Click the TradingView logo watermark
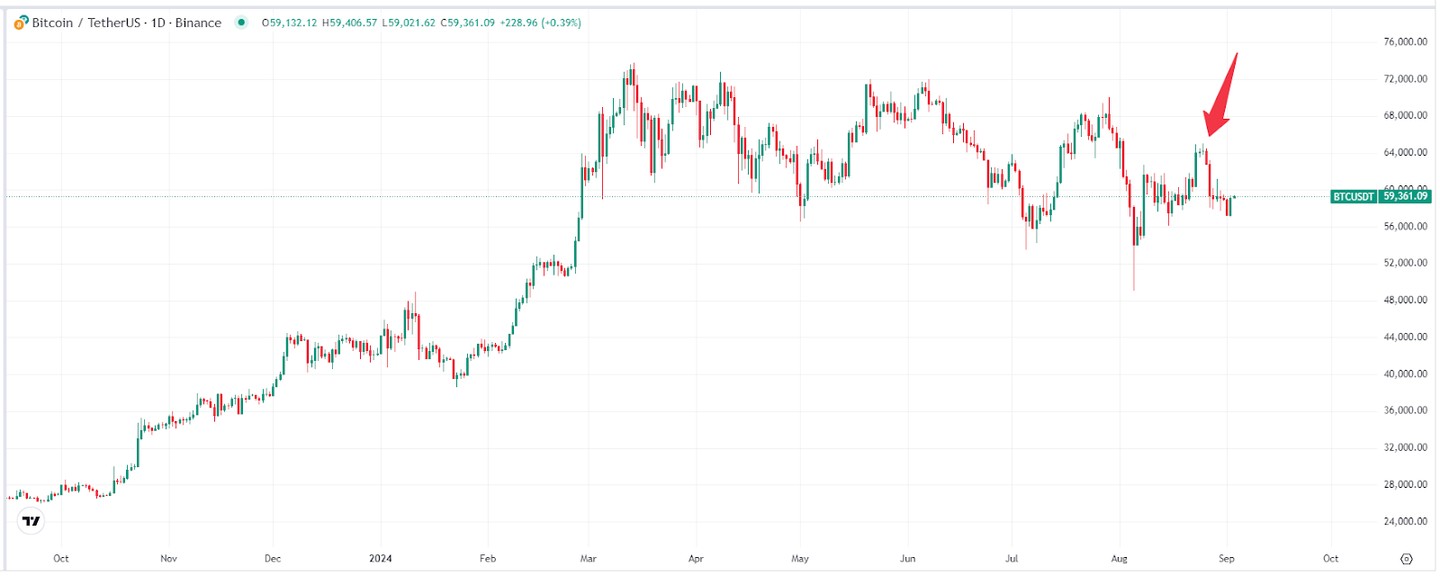1440x576 pixels. coord(30,521)
